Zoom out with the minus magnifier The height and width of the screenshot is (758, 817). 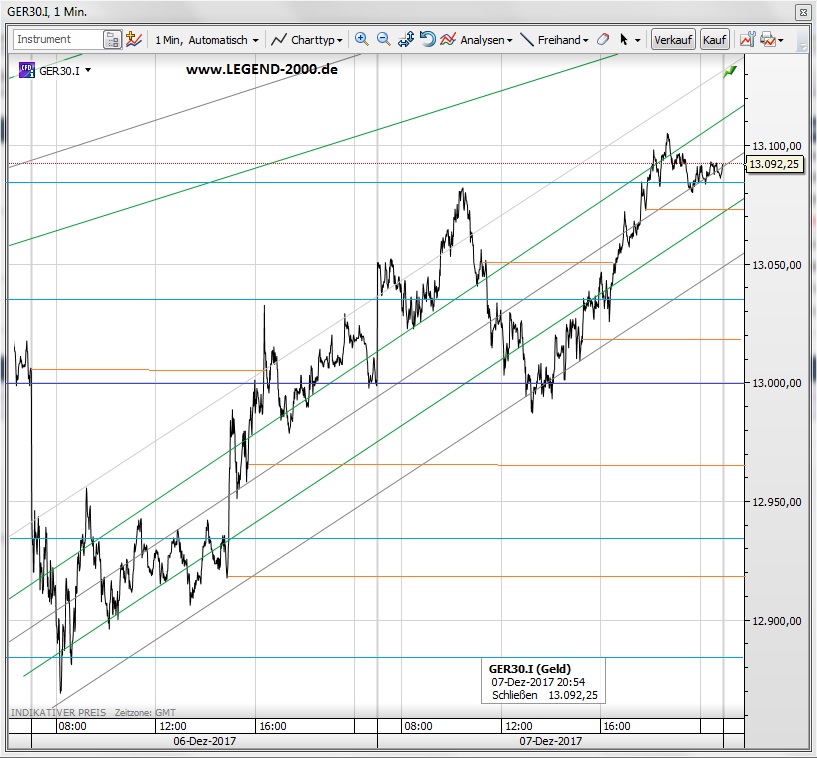(383, 39)
